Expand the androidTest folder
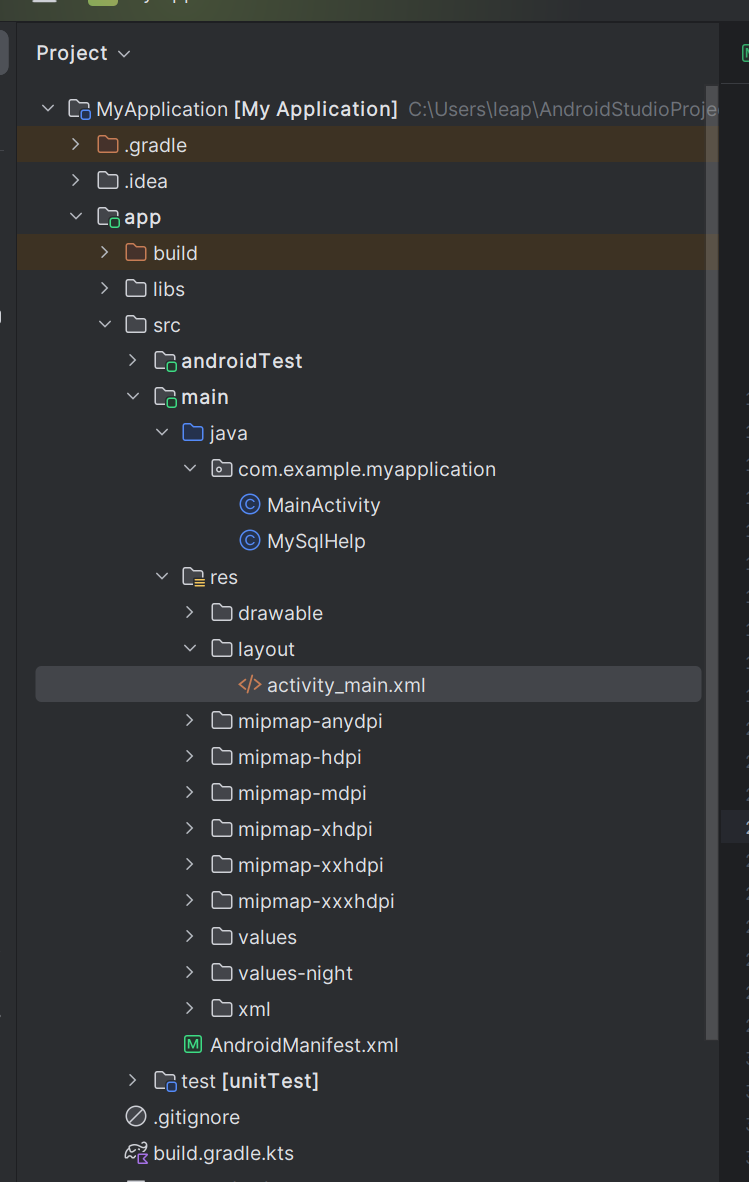 [132, 361]
